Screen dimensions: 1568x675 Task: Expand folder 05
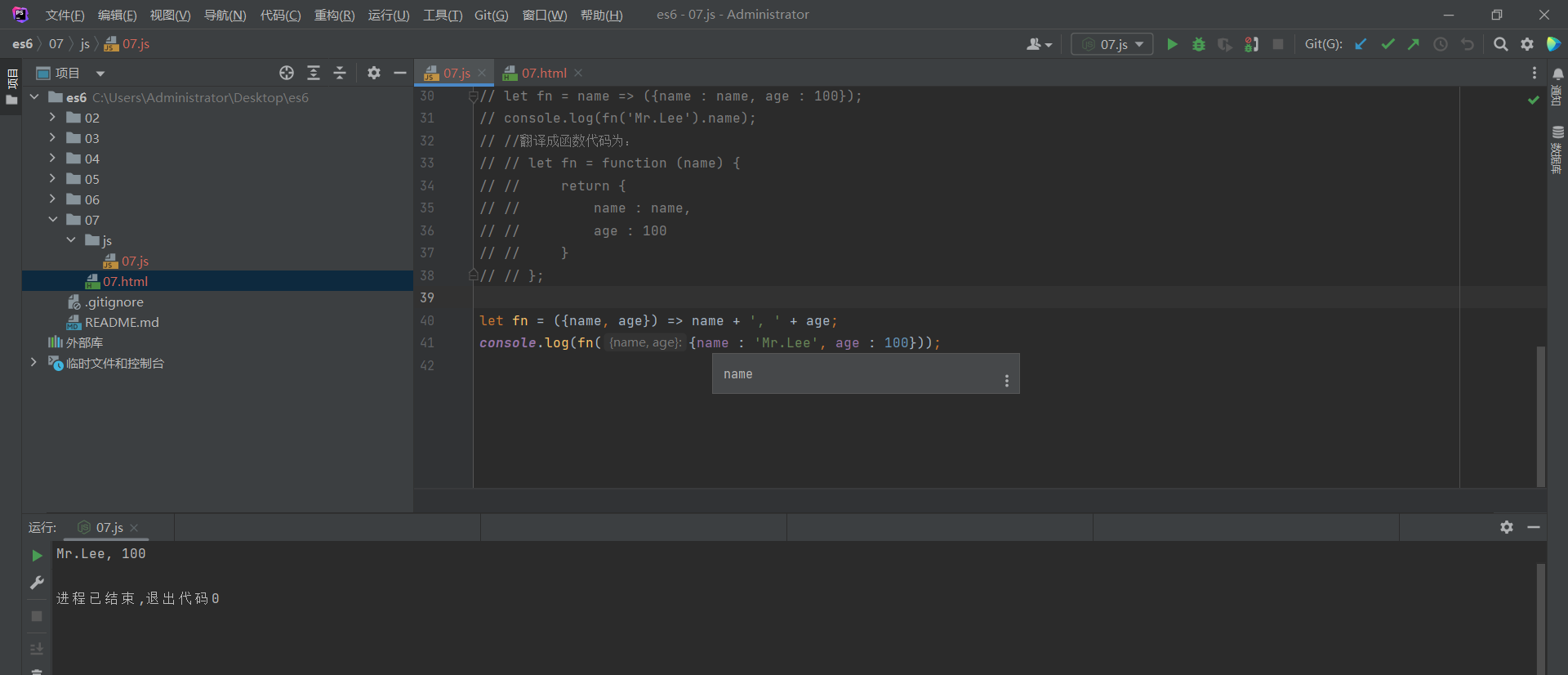point(52,179)
